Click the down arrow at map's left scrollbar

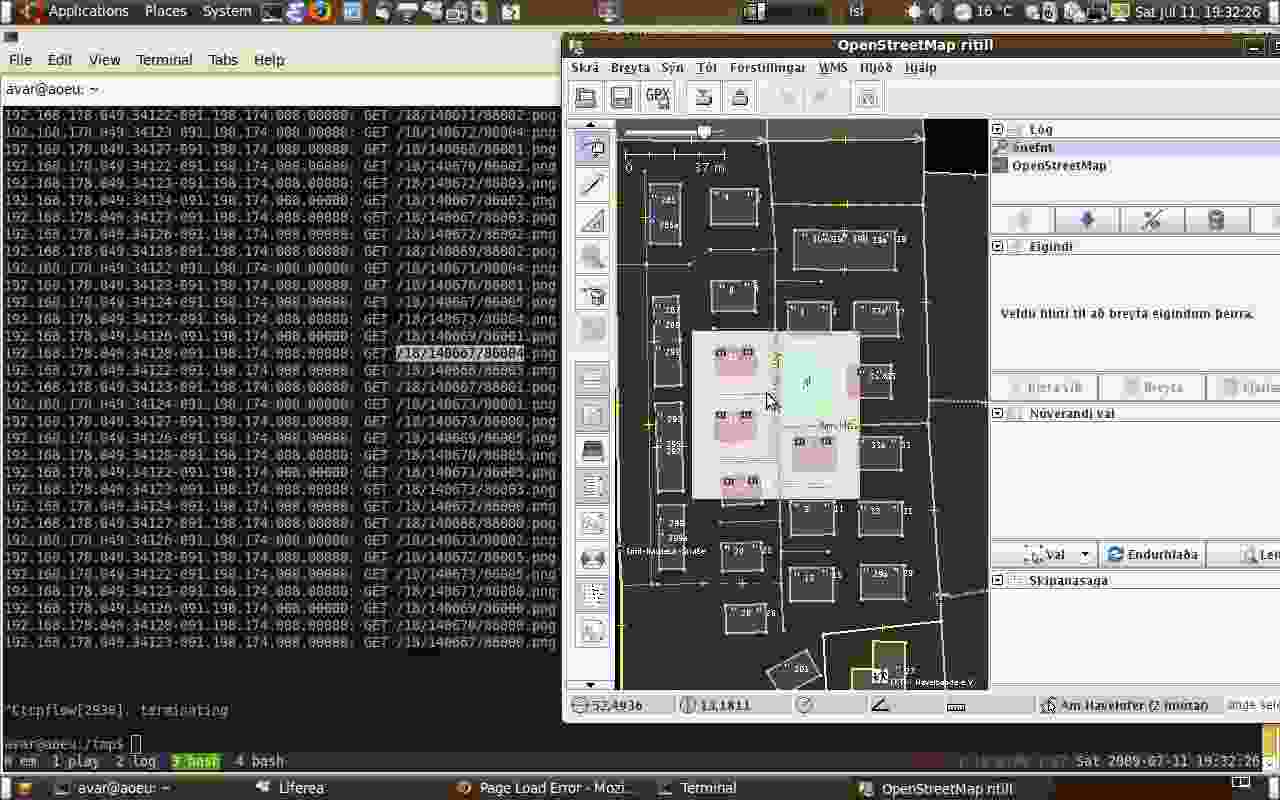[590, 685]
